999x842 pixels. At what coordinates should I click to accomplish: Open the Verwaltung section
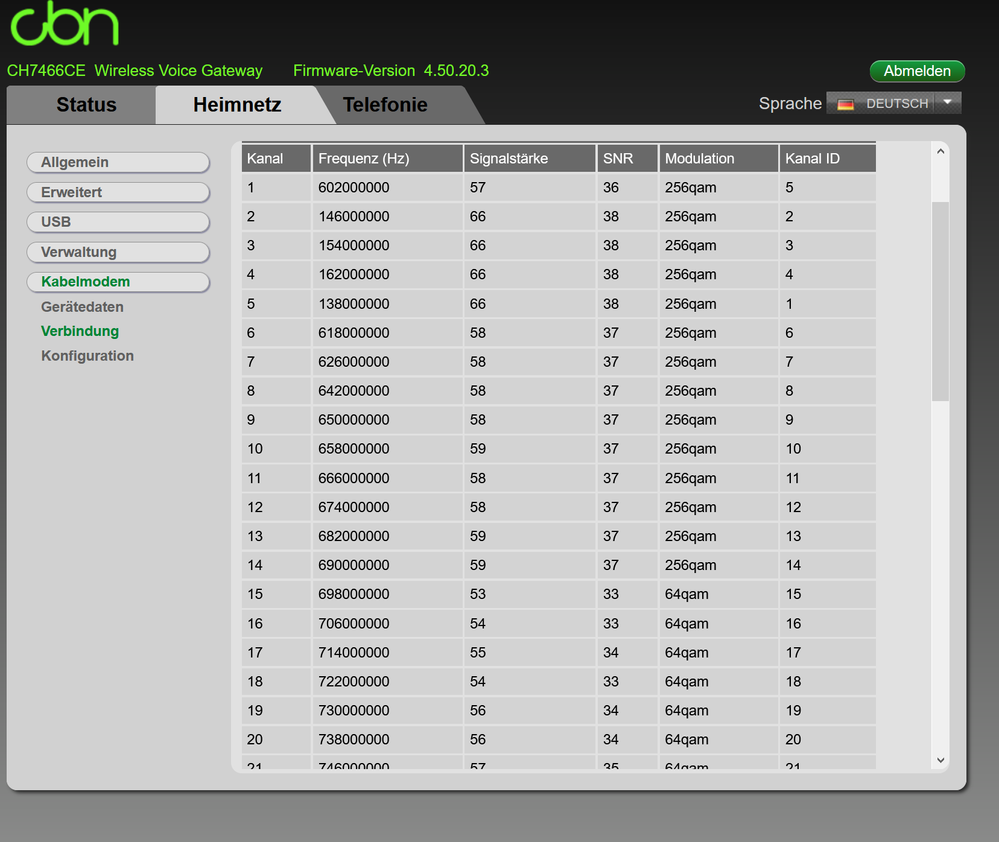[118, 252]
